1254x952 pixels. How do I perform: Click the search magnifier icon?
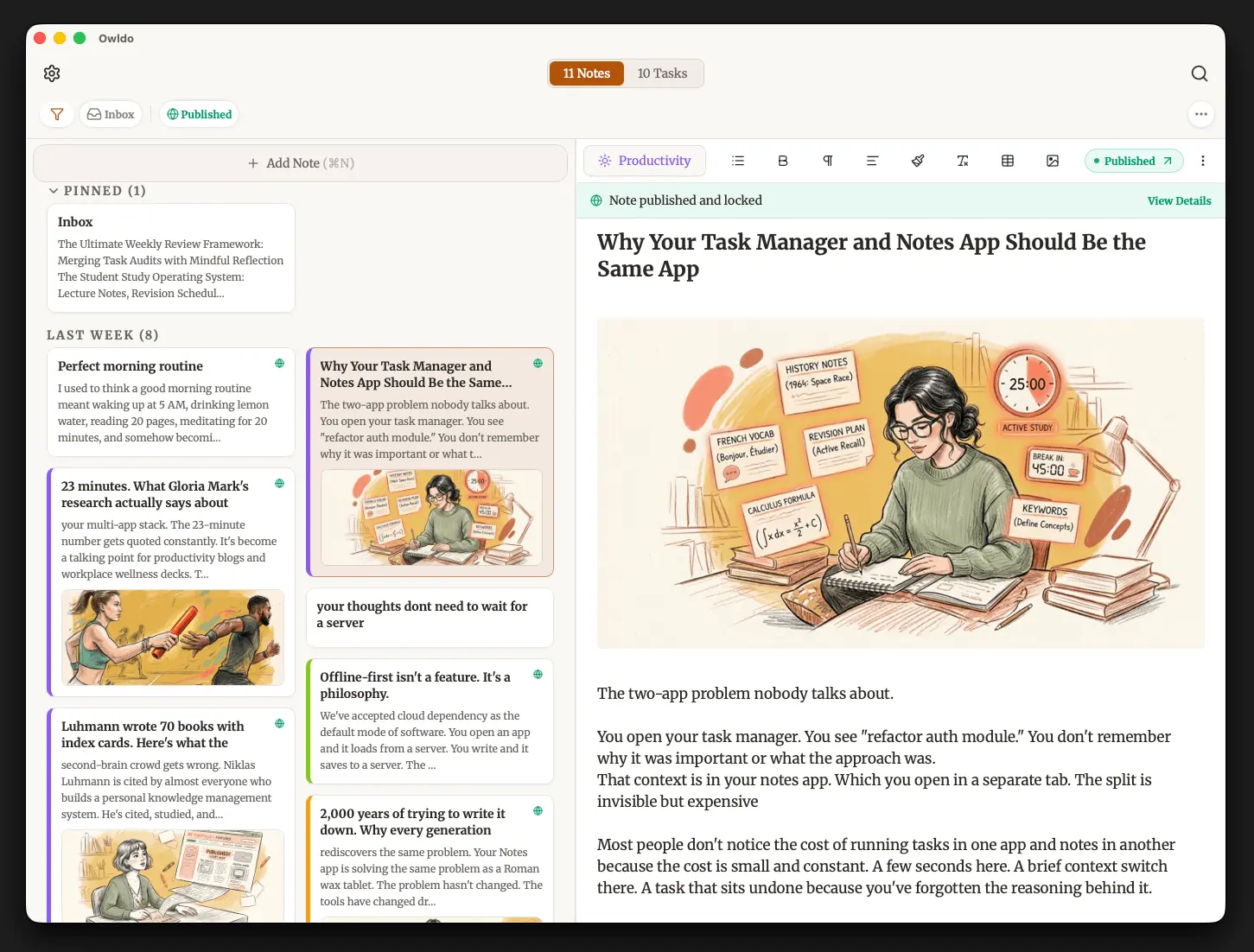coord(1200,73)
